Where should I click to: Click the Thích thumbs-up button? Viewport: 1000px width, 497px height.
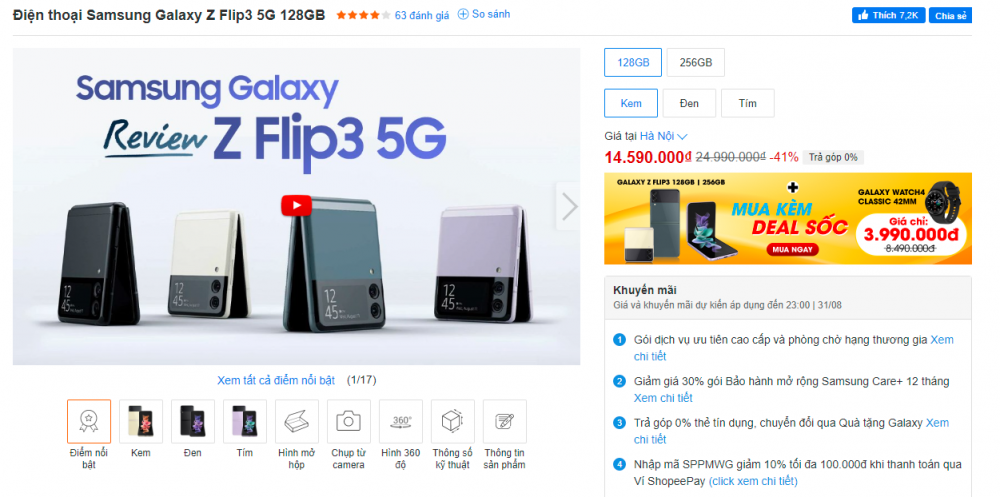pos(888,15)
